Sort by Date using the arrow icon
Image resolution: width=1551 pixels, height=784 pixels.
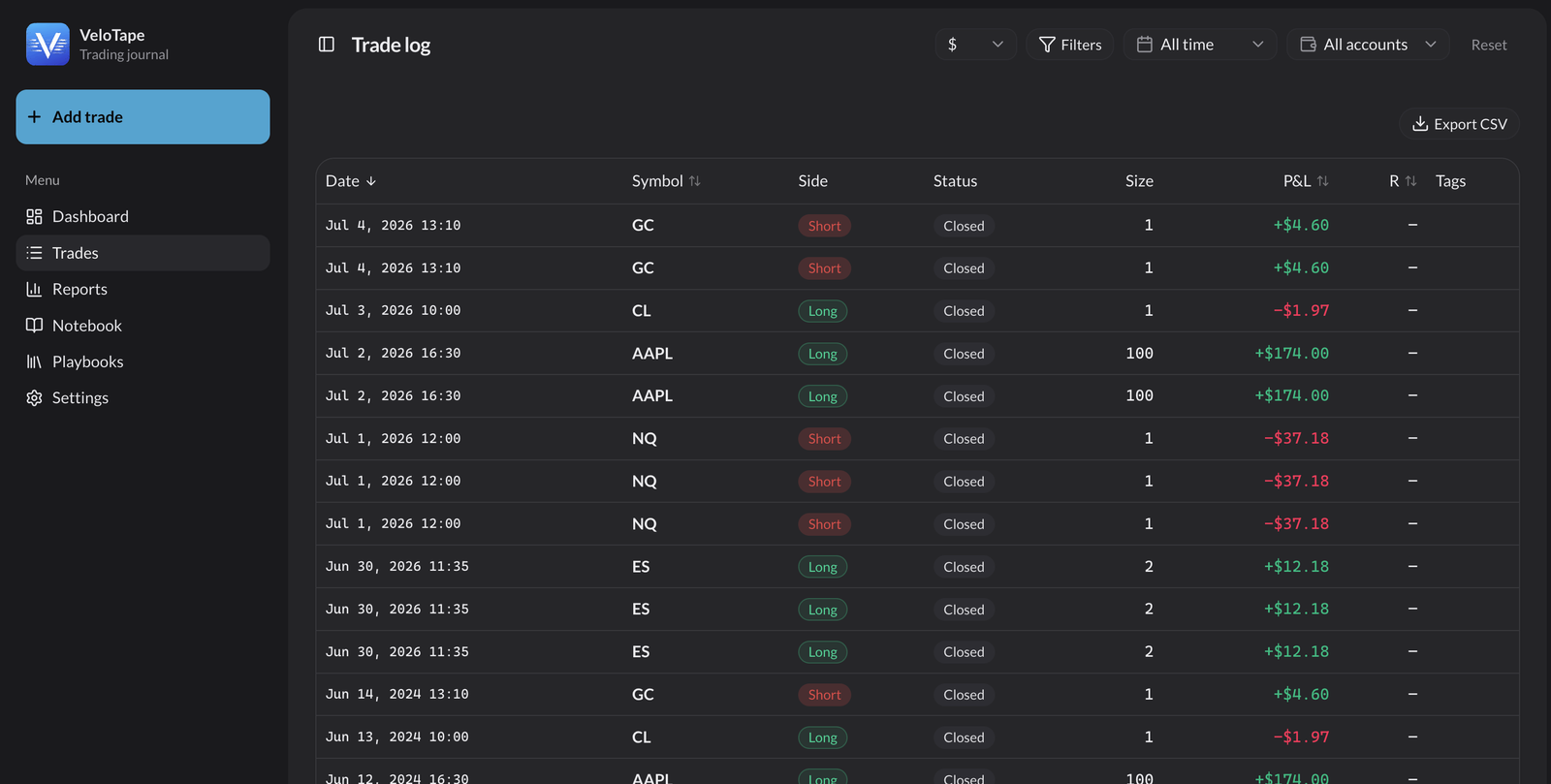coord(371,181)
